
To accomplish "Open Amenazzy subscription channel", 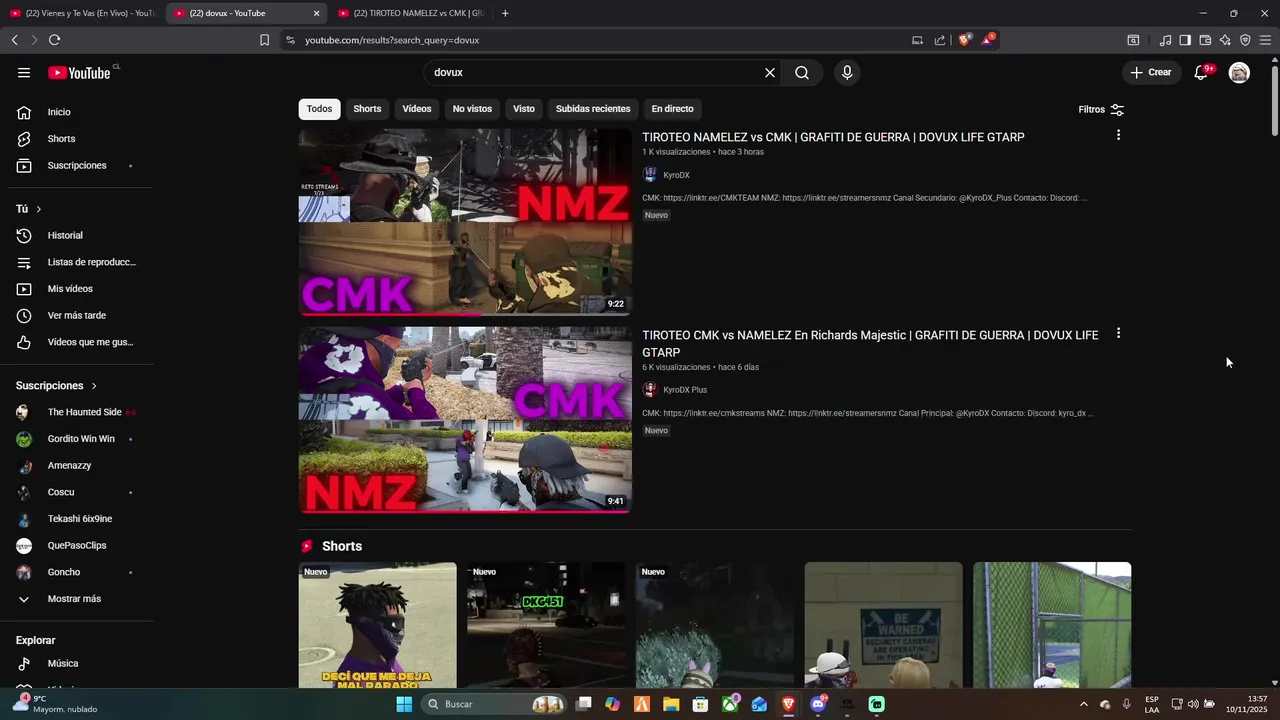I will click(80, 466).
